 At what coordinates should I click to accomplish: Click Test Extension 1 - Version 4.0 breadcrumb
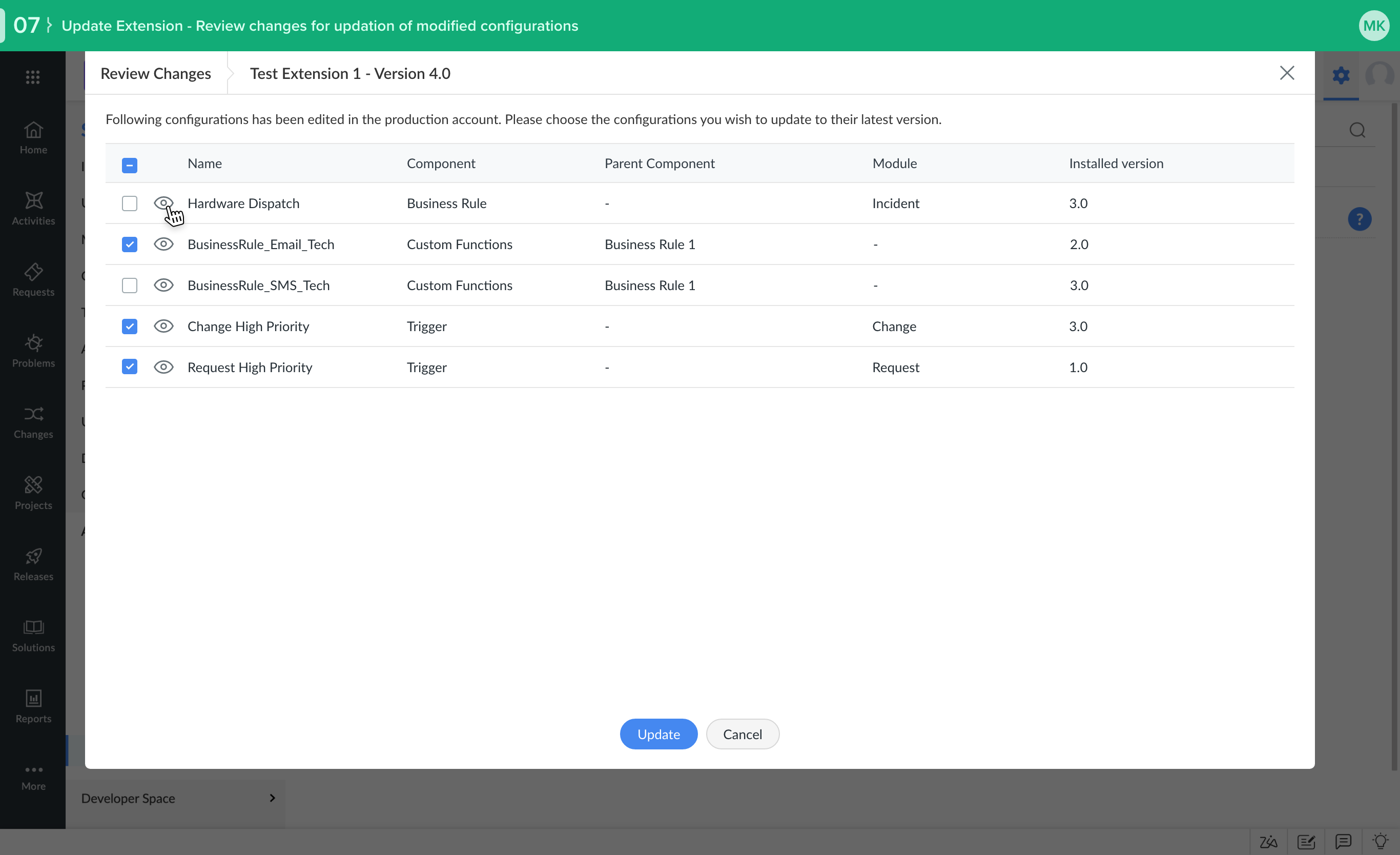[350, 73]
